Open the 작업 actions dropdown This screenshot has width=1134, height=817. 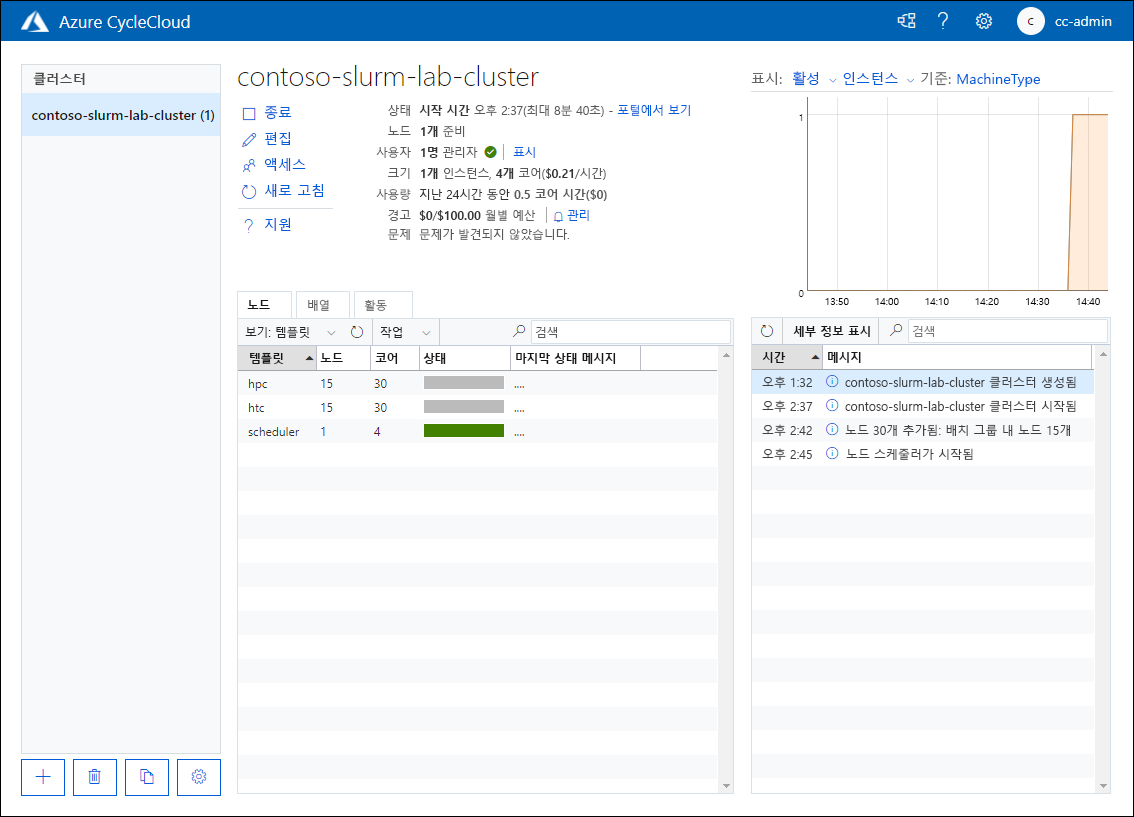(398, 331)
